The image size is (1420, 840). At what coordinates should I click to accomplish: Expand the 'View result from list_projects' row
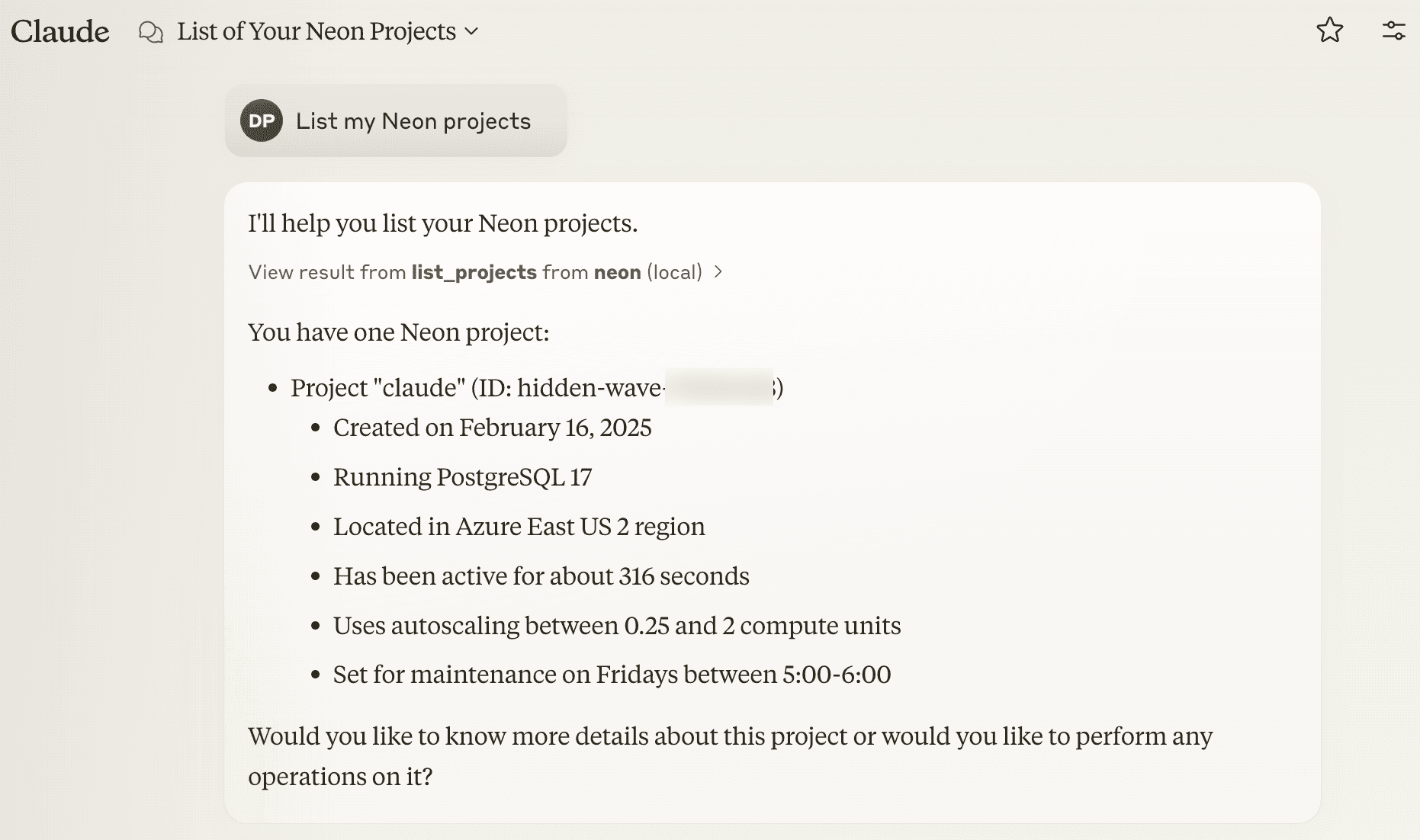tap(474, 272)
